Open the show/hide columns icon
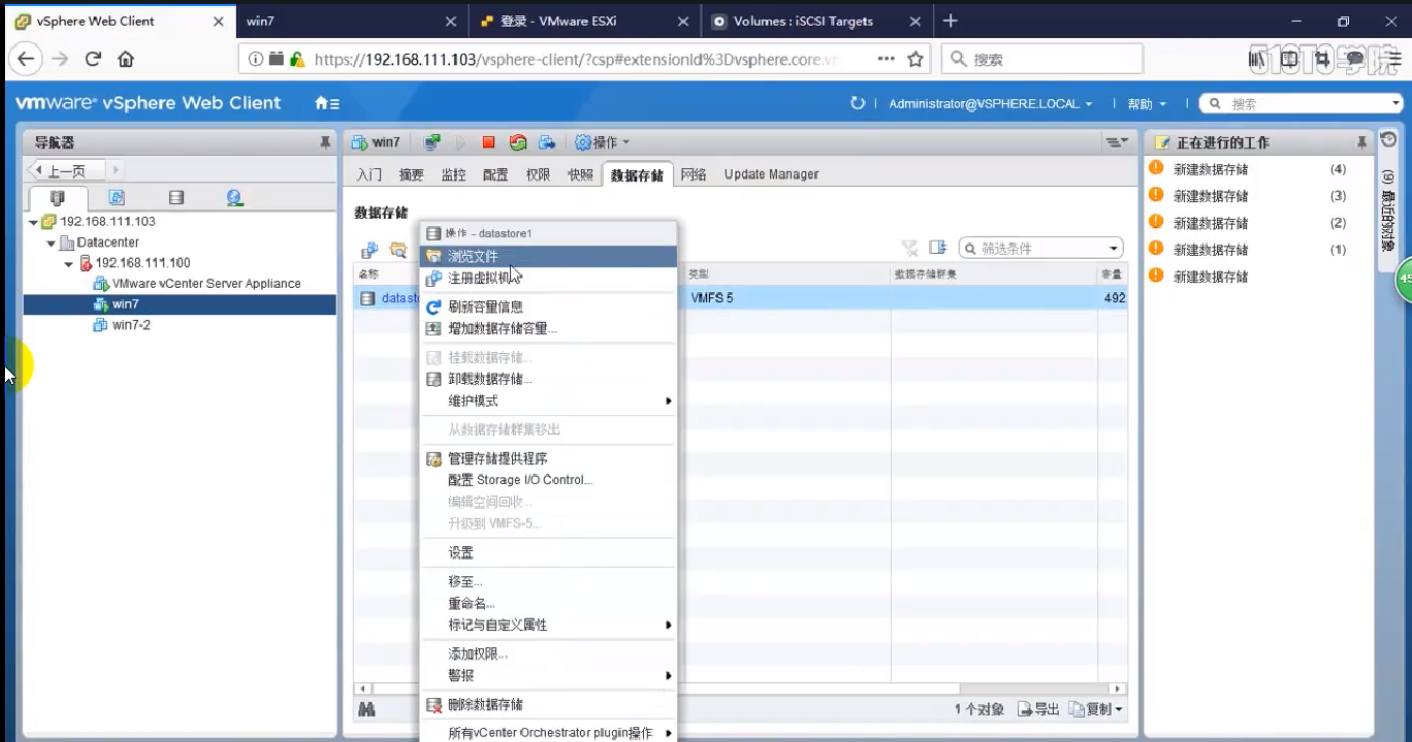 [937, 248]
